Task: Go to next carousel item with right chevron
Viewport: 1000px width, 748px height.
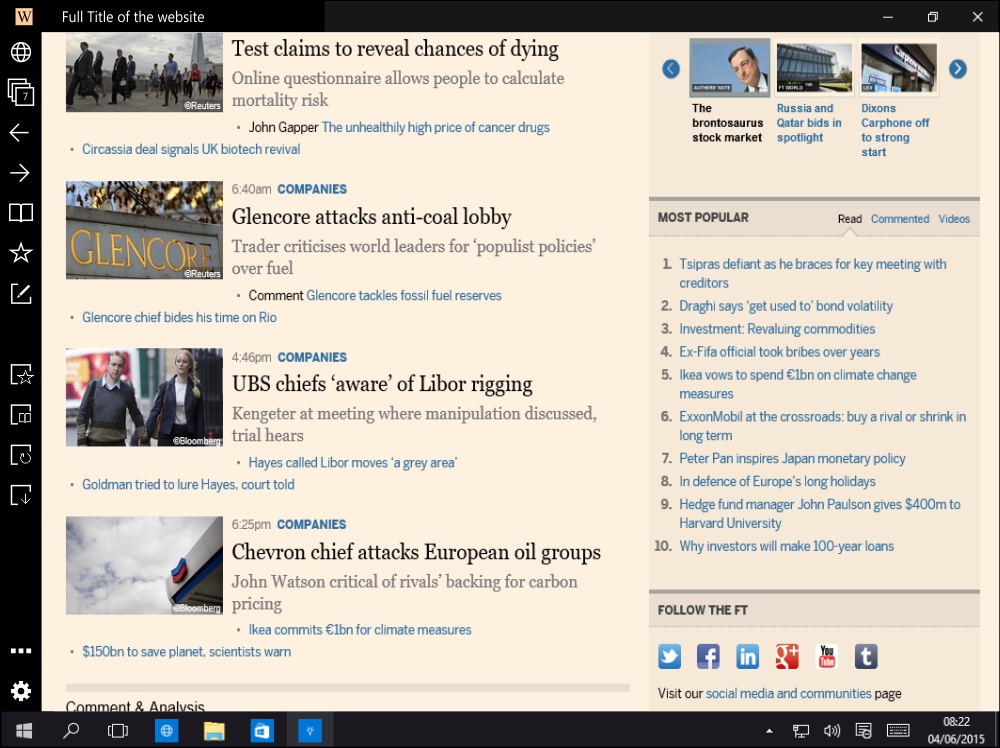Action: [958, 69]
